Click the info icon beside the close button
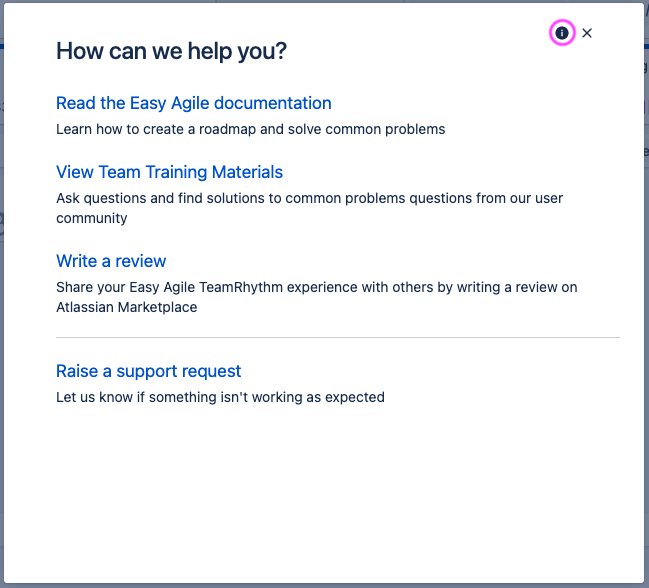The width and height of the screenshot is (649, 588). tap(562, 33)
